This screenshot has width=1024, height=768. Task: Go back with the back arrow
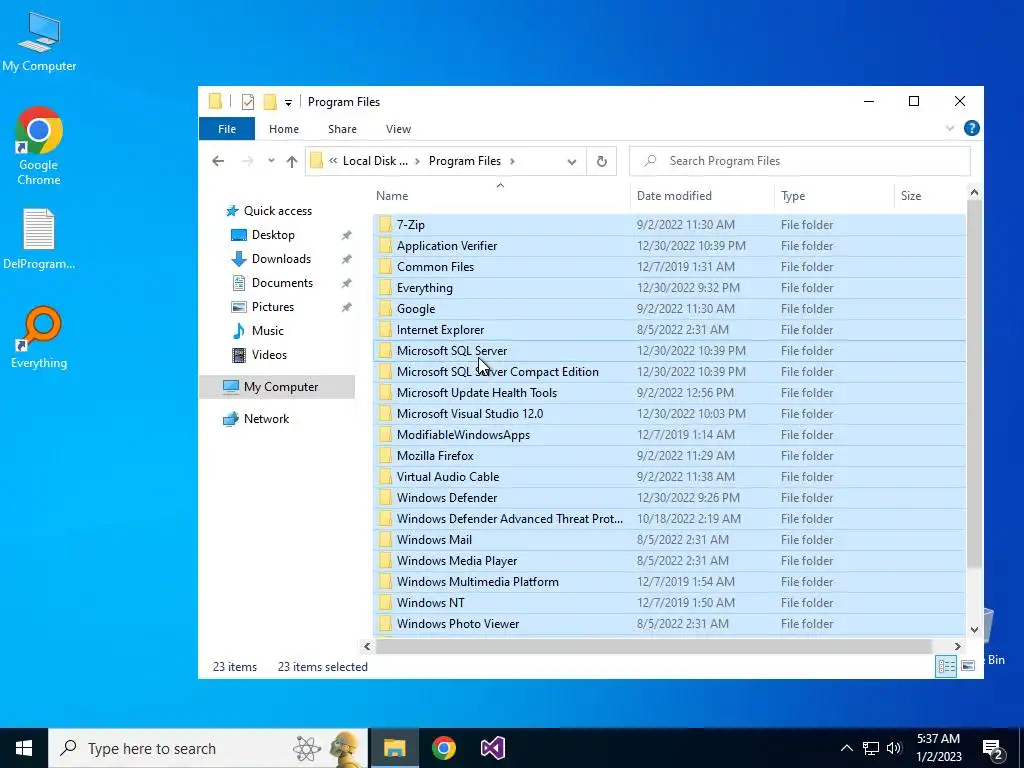coord(218,161)
